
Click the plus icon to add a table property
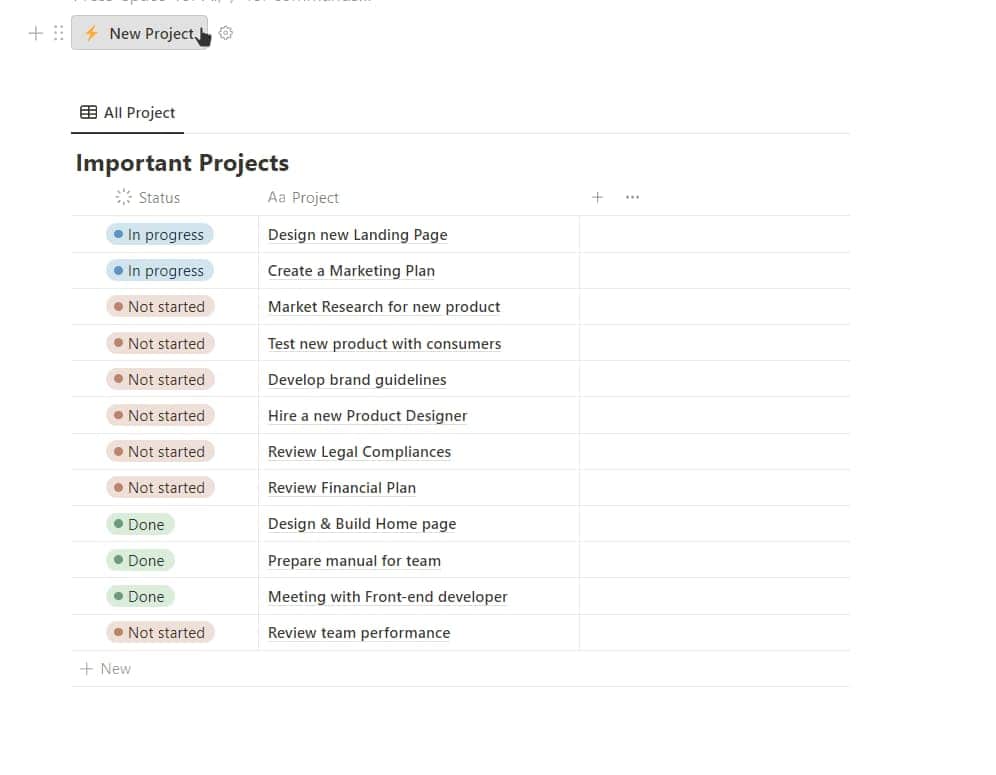[598, 197]
